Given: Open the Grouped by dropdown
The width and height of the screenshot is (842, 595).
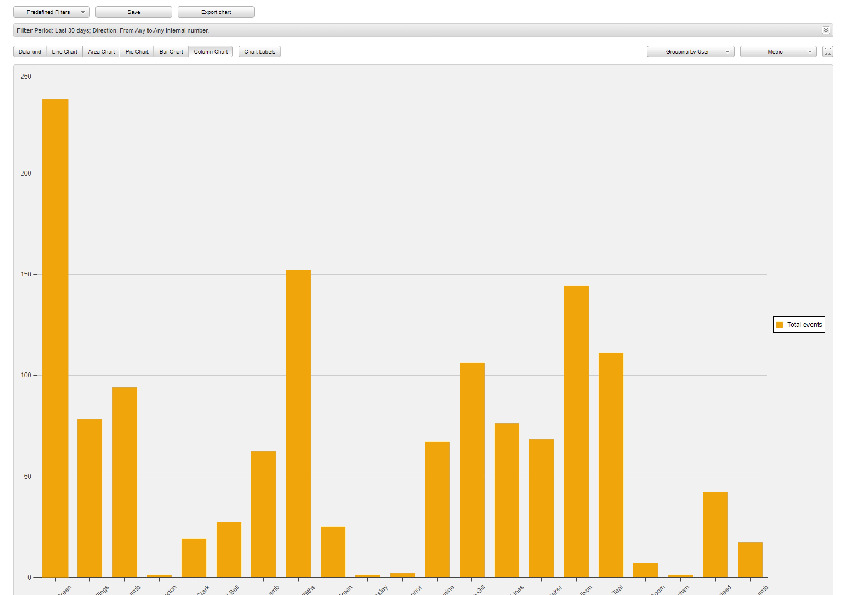Looking at the screenshot, I should click(691, 51).
